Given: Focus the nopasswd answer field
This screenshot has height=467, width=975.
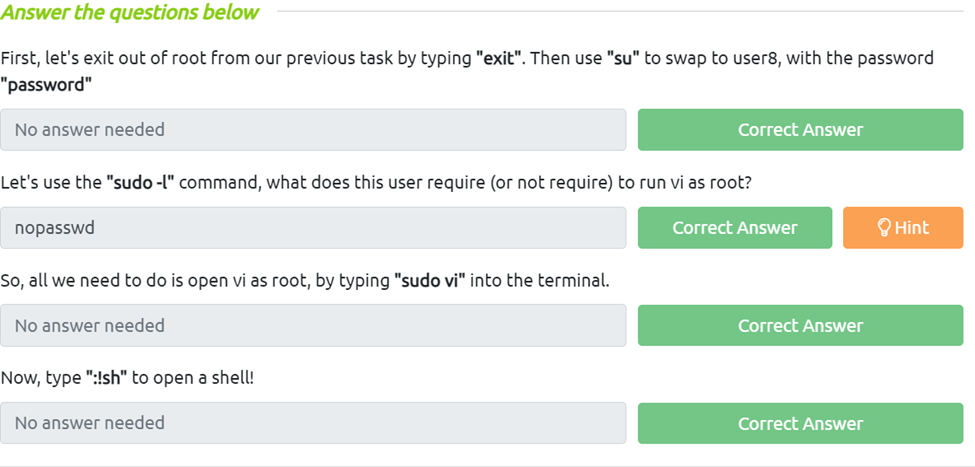Looking at the screenshot, I should pos(313,228).
